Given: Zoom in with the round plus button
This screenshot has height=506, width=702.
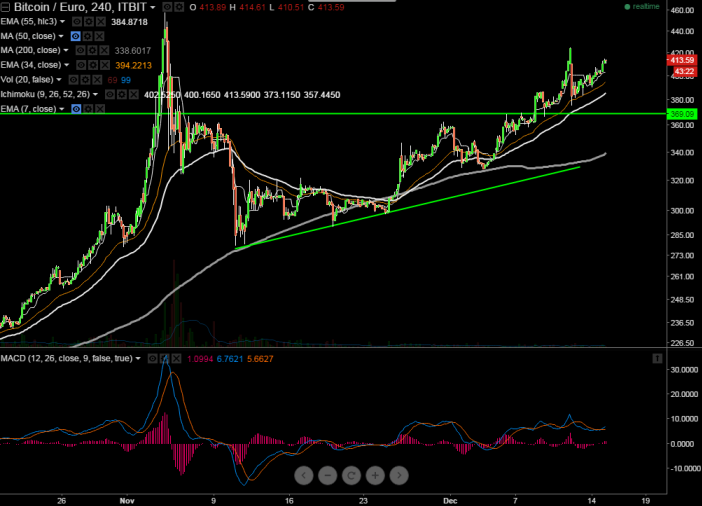Looking at the screenshot, I should pos(375,476).
